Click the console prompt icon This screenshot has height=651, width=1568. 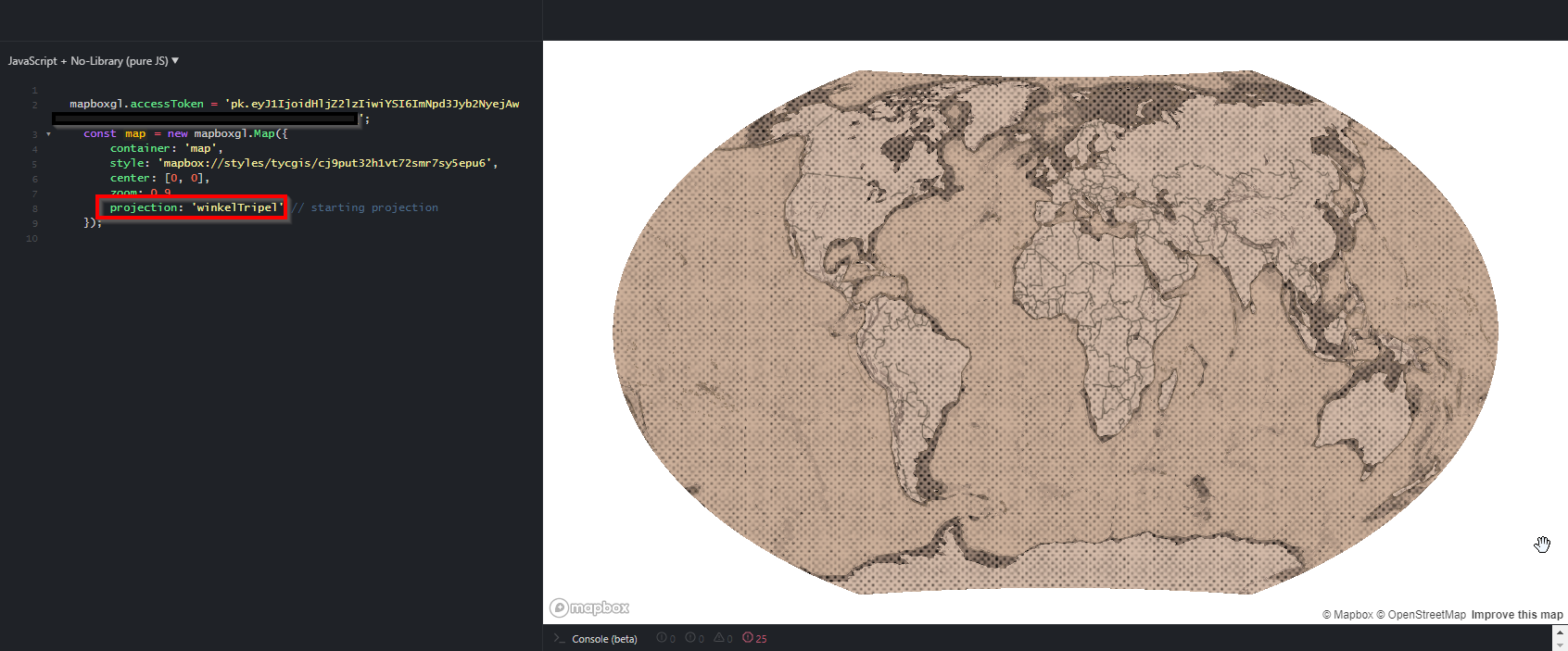pos(559,638)
